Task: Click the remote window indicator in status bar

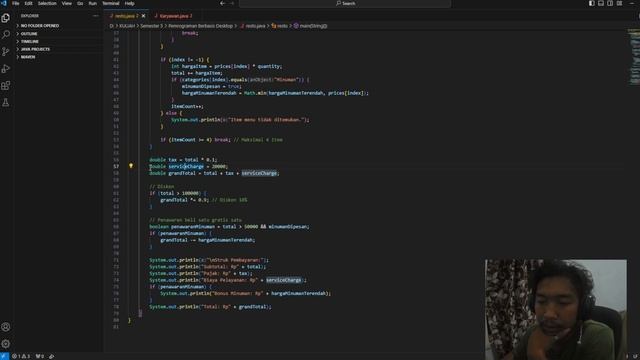Action: 4,356
